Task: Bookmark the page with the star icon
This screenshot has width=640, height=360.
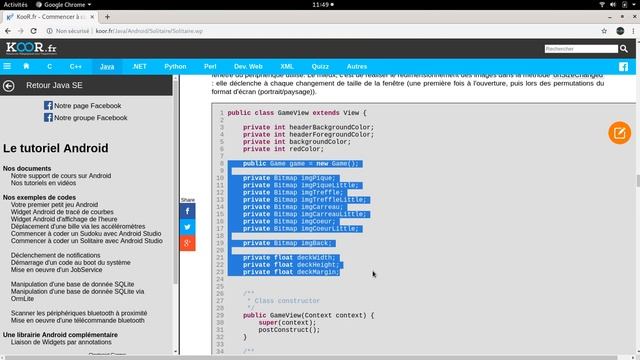Action: pyautogui.click(x=604, y=31)
